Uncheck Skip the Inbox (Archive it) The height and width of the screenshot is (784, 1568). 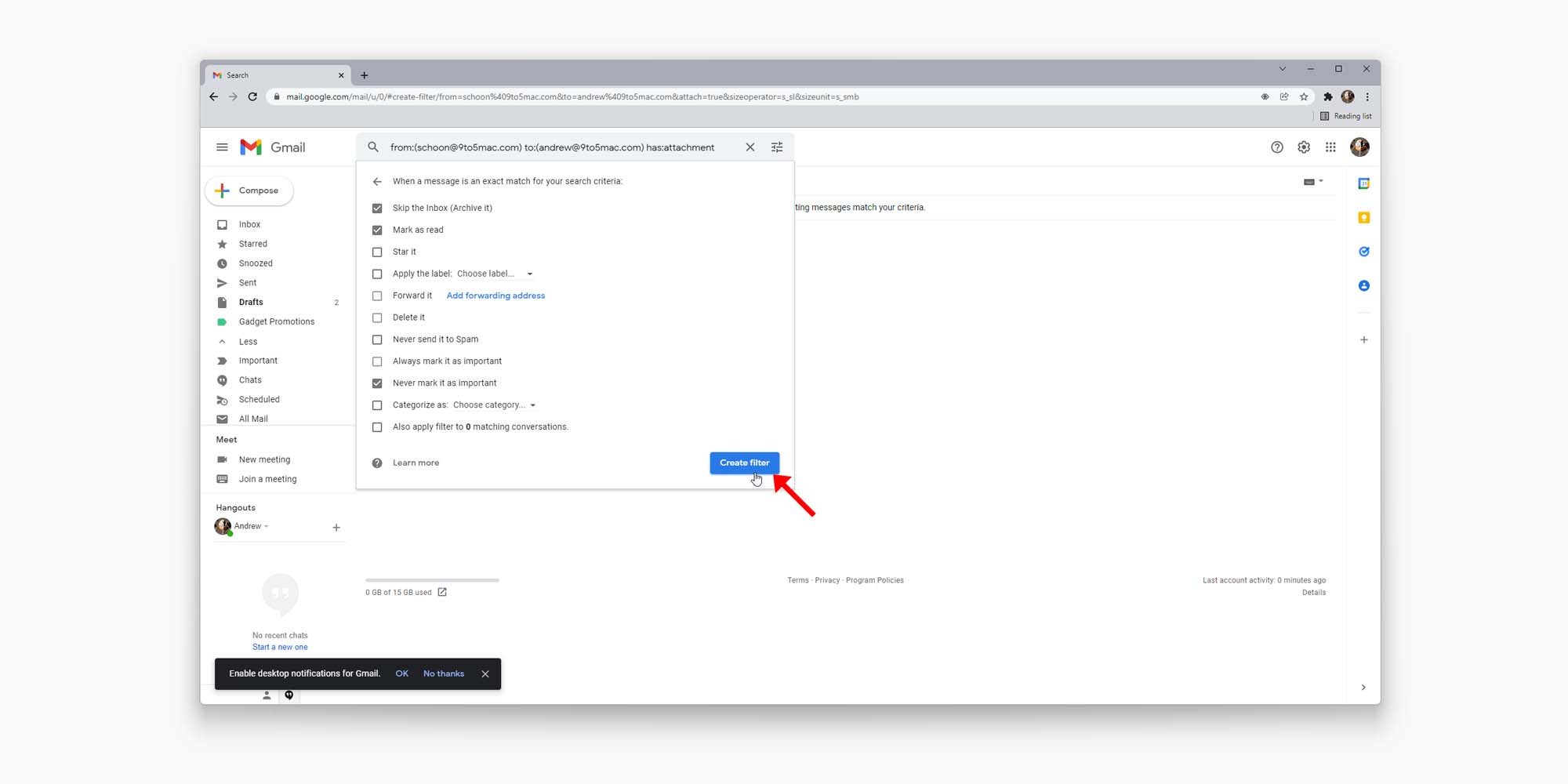click(377, 209)
